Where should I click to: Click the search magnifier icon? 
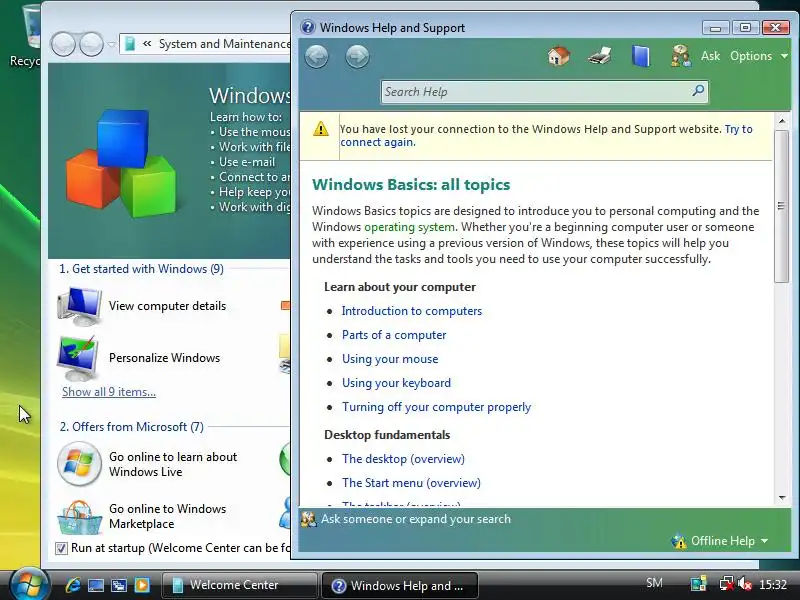tap(698, 91)
